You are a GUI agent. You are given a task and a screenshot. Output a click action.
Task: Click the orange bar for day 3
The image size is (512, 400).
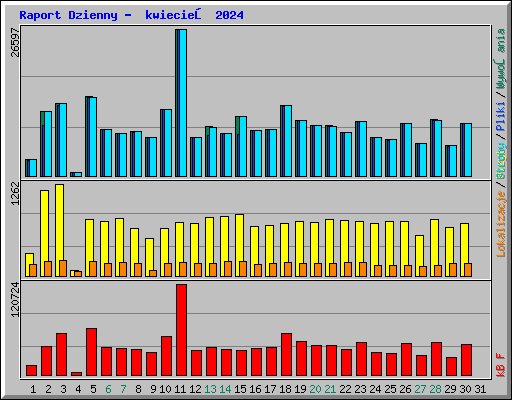click(63, 268)
